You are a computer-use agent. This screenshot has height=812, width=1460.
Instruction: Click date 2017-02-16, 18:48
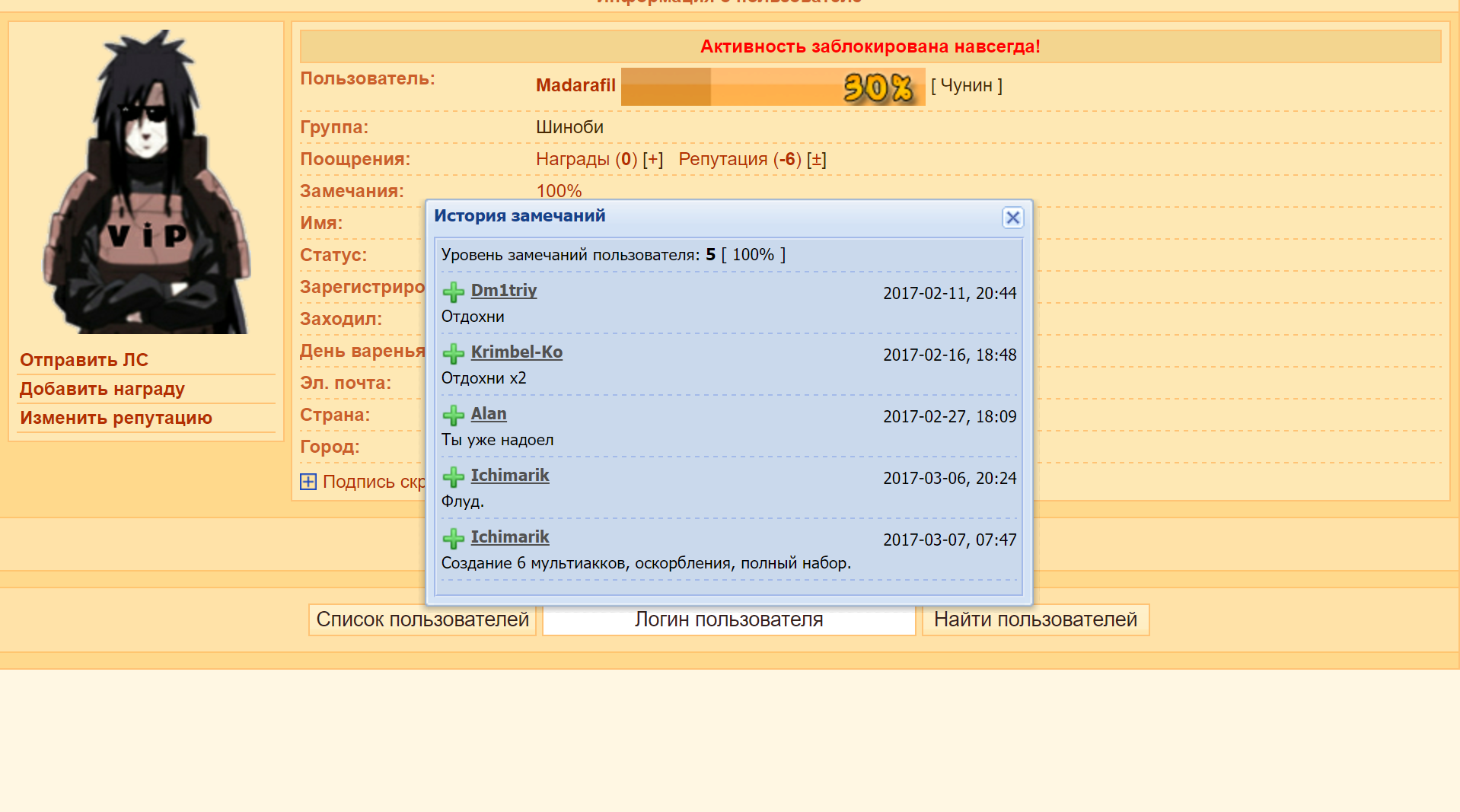tap(949, 355)
